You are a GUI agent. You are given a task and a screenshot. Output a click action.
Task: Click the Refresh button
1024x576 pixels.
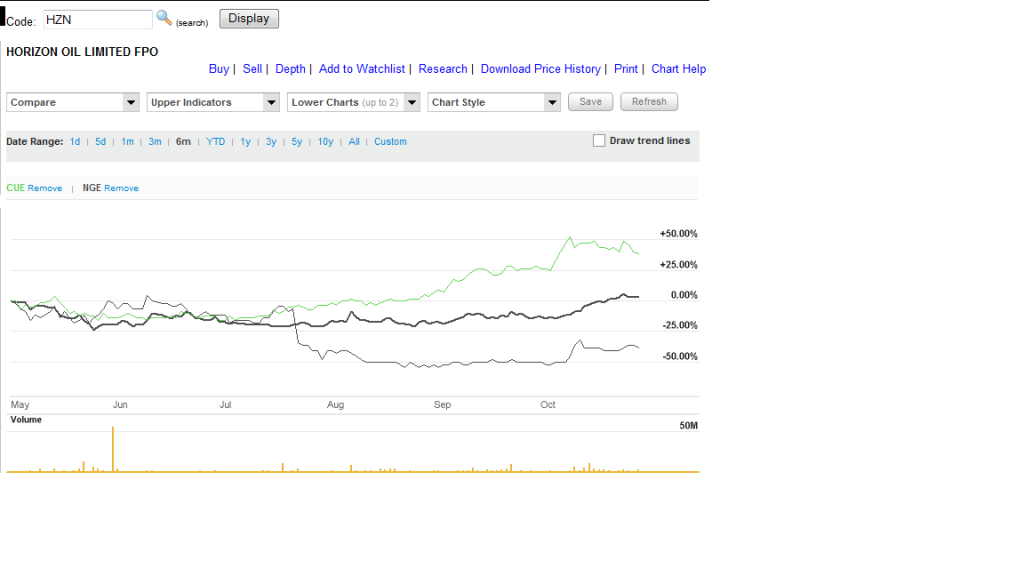(649, 102)
